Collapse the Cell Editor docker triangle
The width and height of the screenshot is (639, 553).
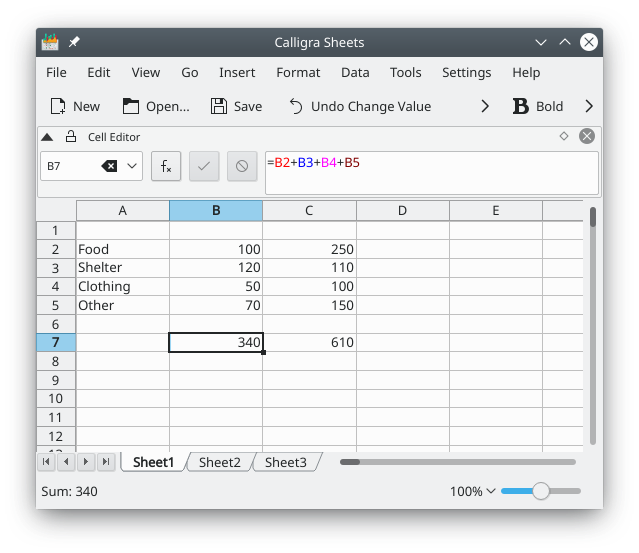(x=47, y=137)
